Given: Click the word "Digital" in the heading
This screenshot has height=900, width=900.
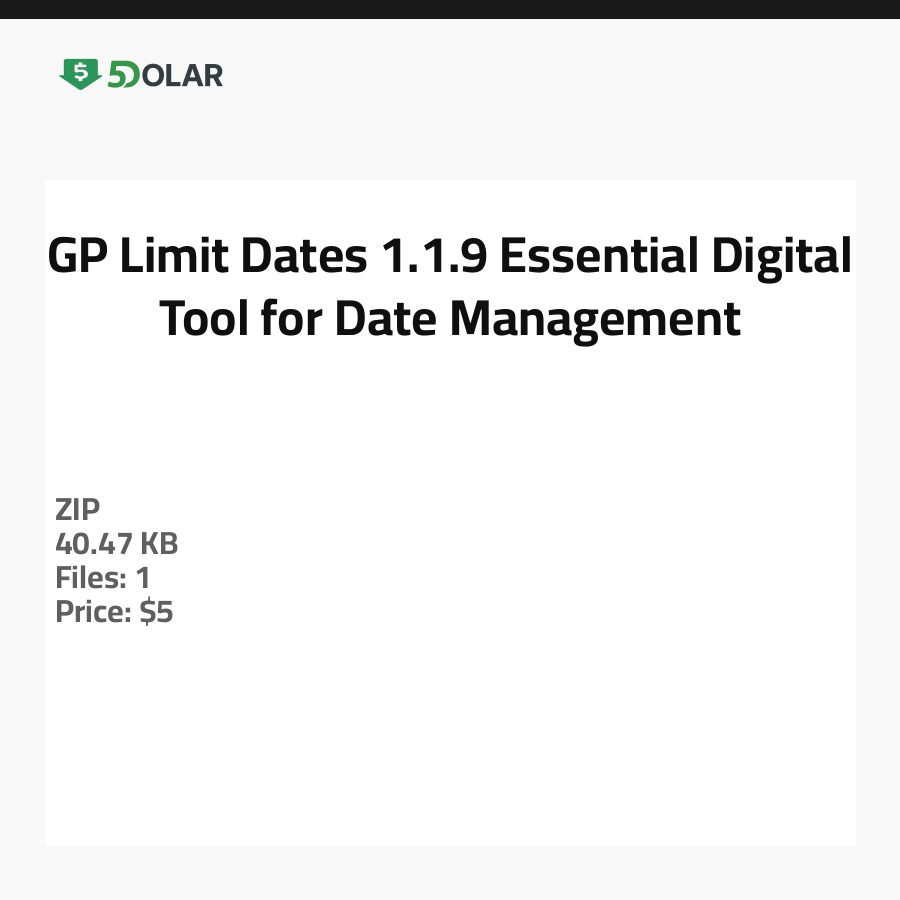Looking at the screenshot, I should pyautogui.click(x=781, y=258).
